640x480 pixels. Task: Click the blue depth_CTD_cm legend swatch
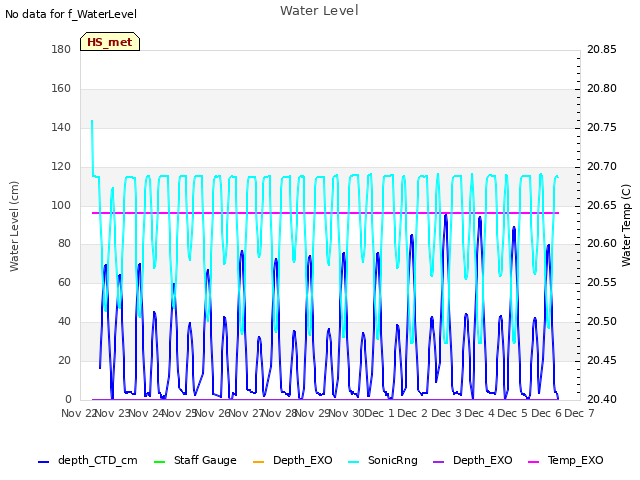43,462
